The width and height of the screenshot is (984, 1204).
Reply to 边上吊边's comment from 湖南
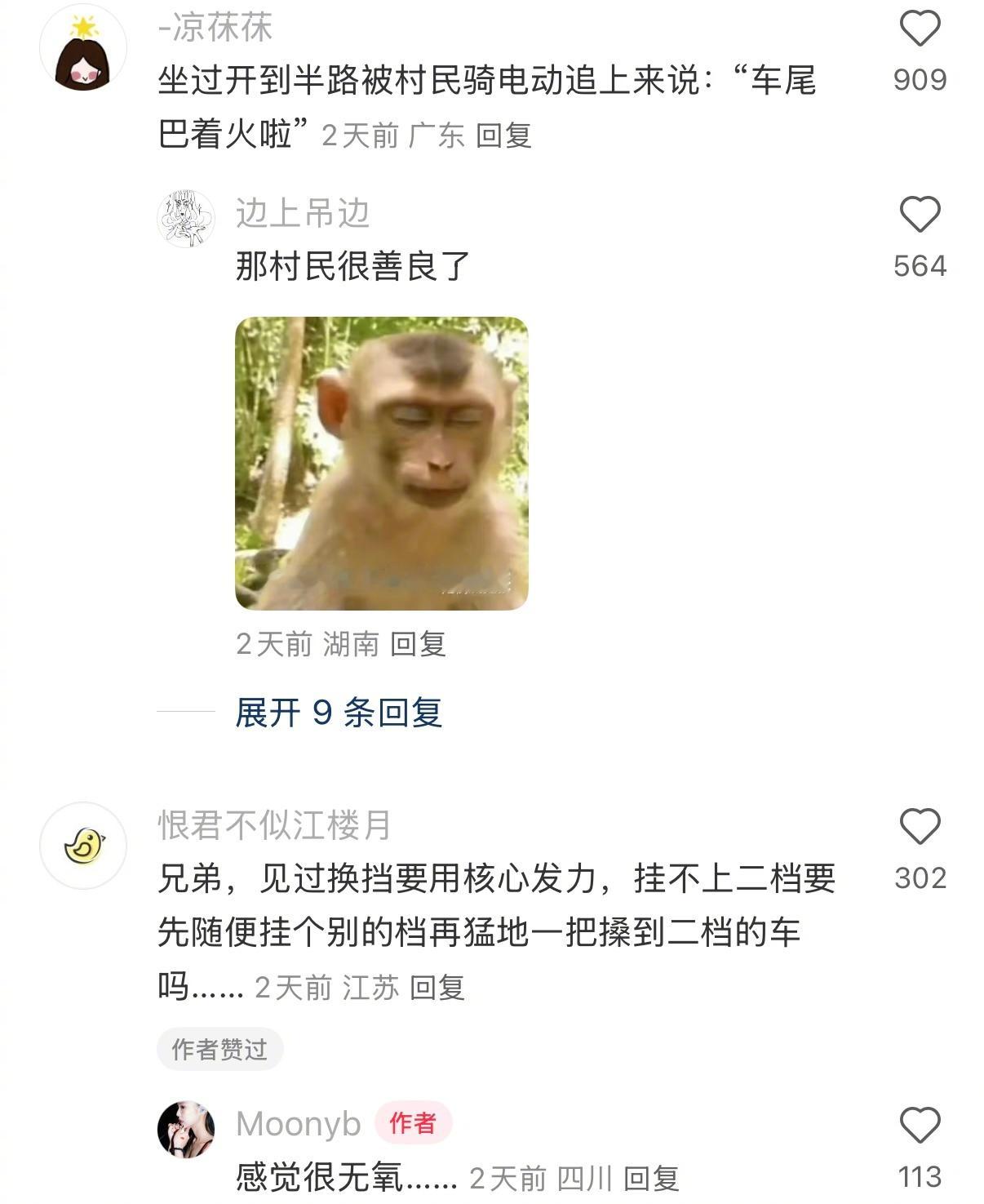click(x=418, y=644)
